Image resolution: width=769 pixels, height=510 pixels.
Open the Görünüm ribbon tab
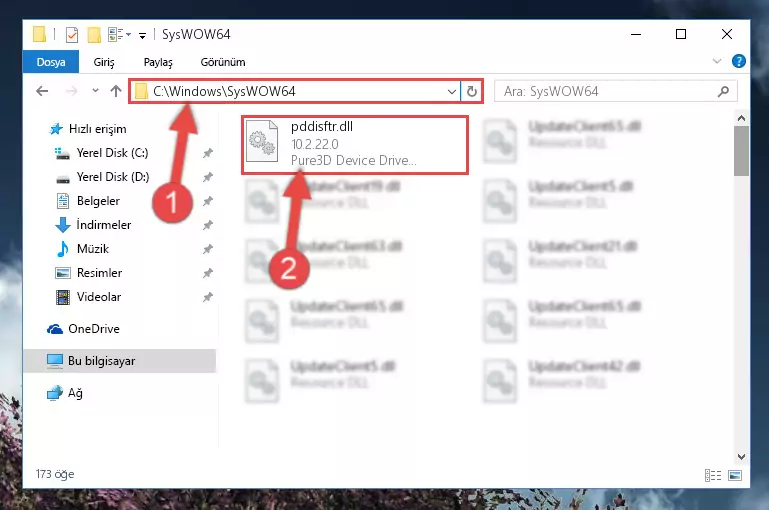[x=223, y=62]
